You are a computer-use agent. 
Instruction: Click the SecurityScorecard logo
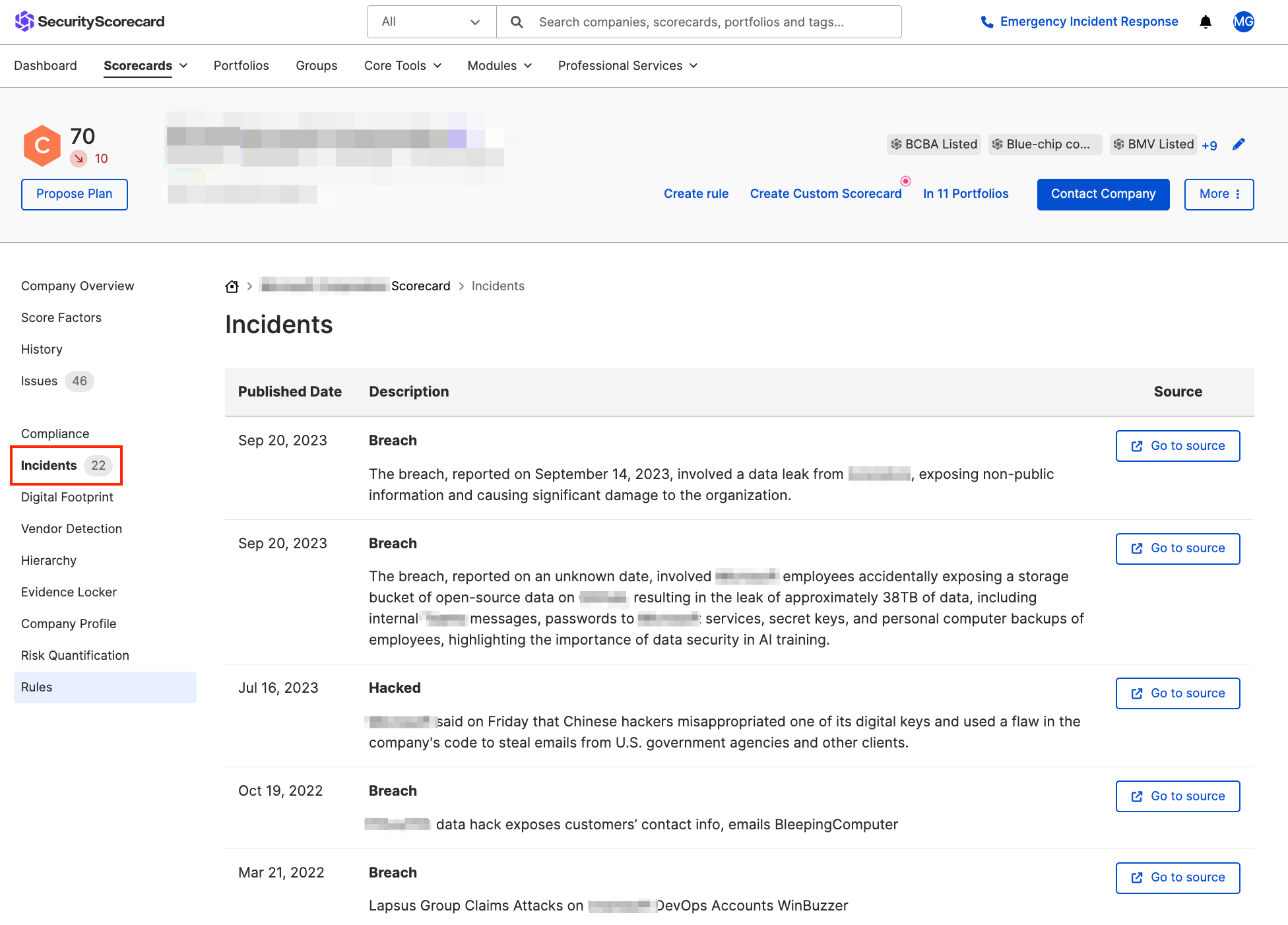(90, 22)
